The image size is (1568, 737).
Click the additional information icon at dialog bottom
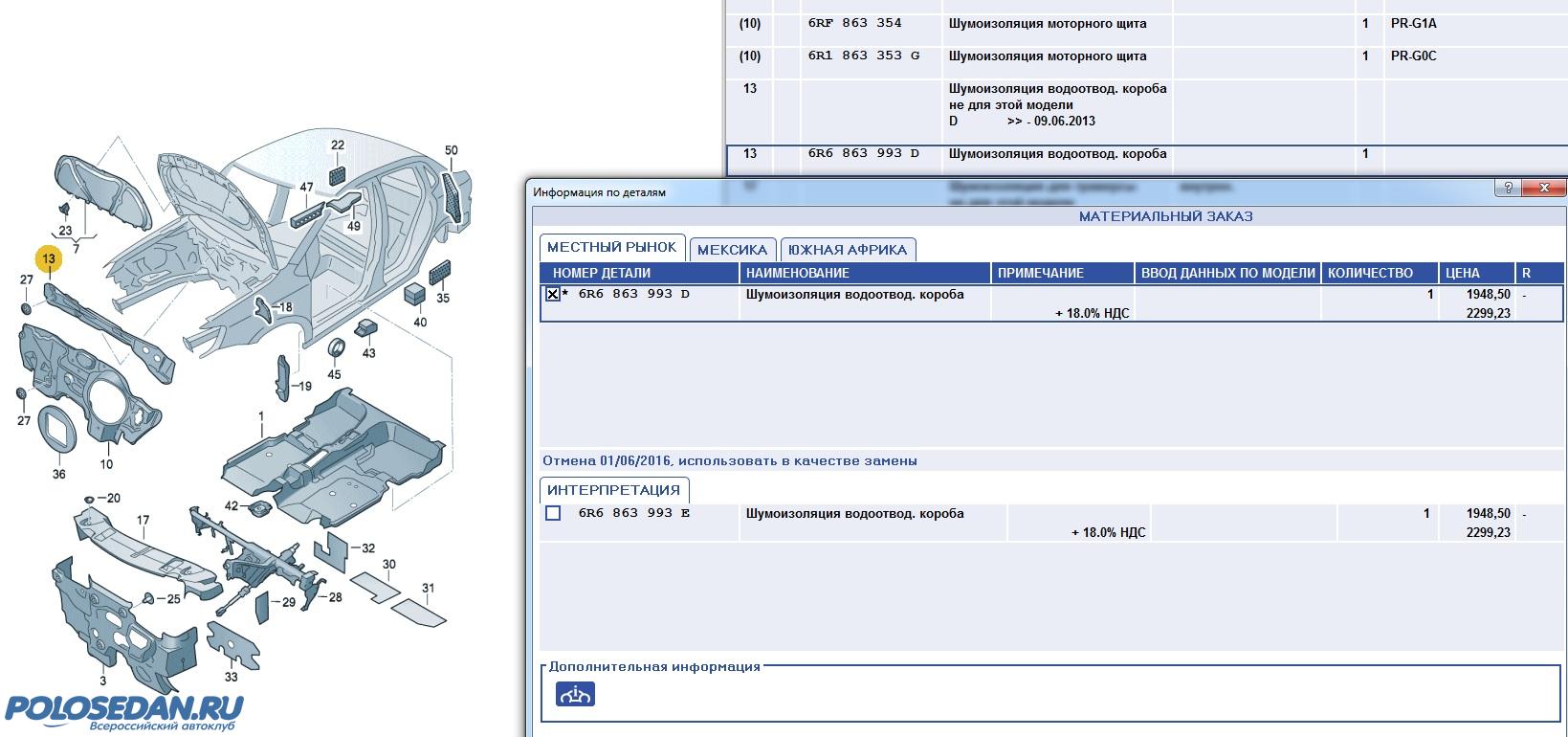coord(575,694)
